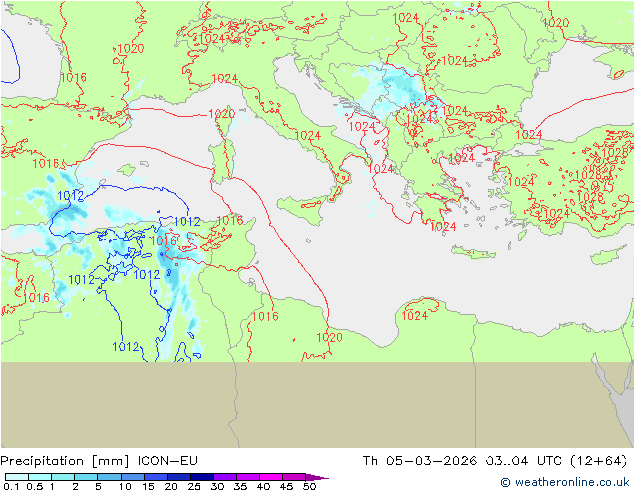Screen dimensions: 634x490
Task: Click the legend swatch between 5 and 10
Action: 109,477
